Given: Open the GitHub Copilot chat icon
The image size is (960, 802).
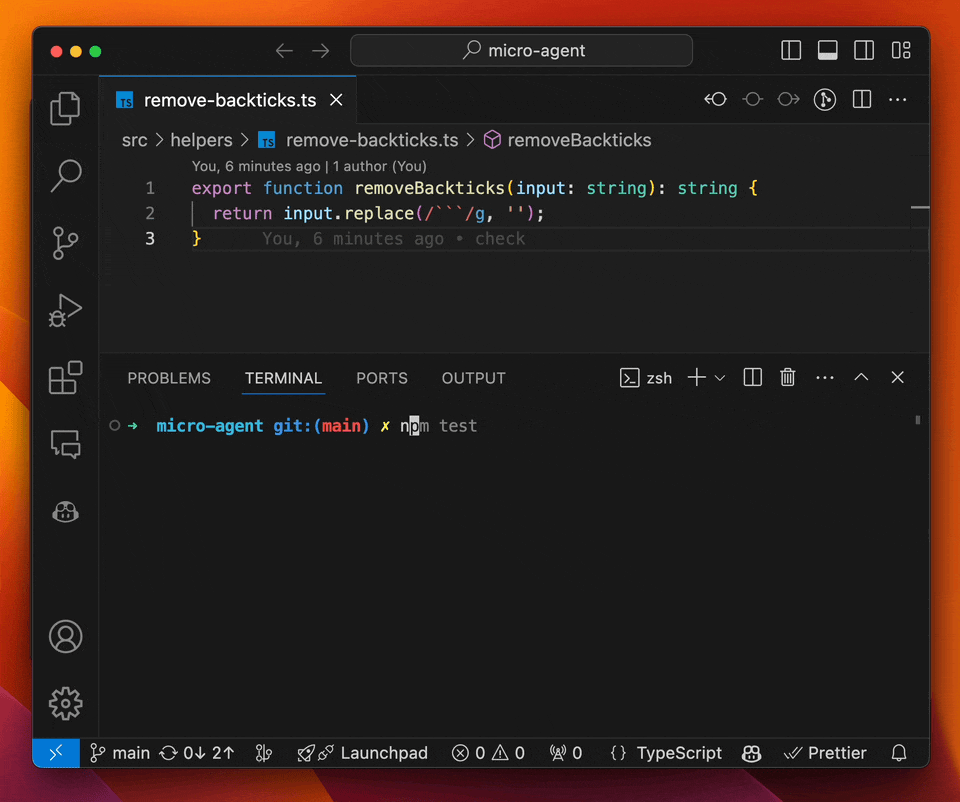Looking at the screenshot, I should click(64, 511).
